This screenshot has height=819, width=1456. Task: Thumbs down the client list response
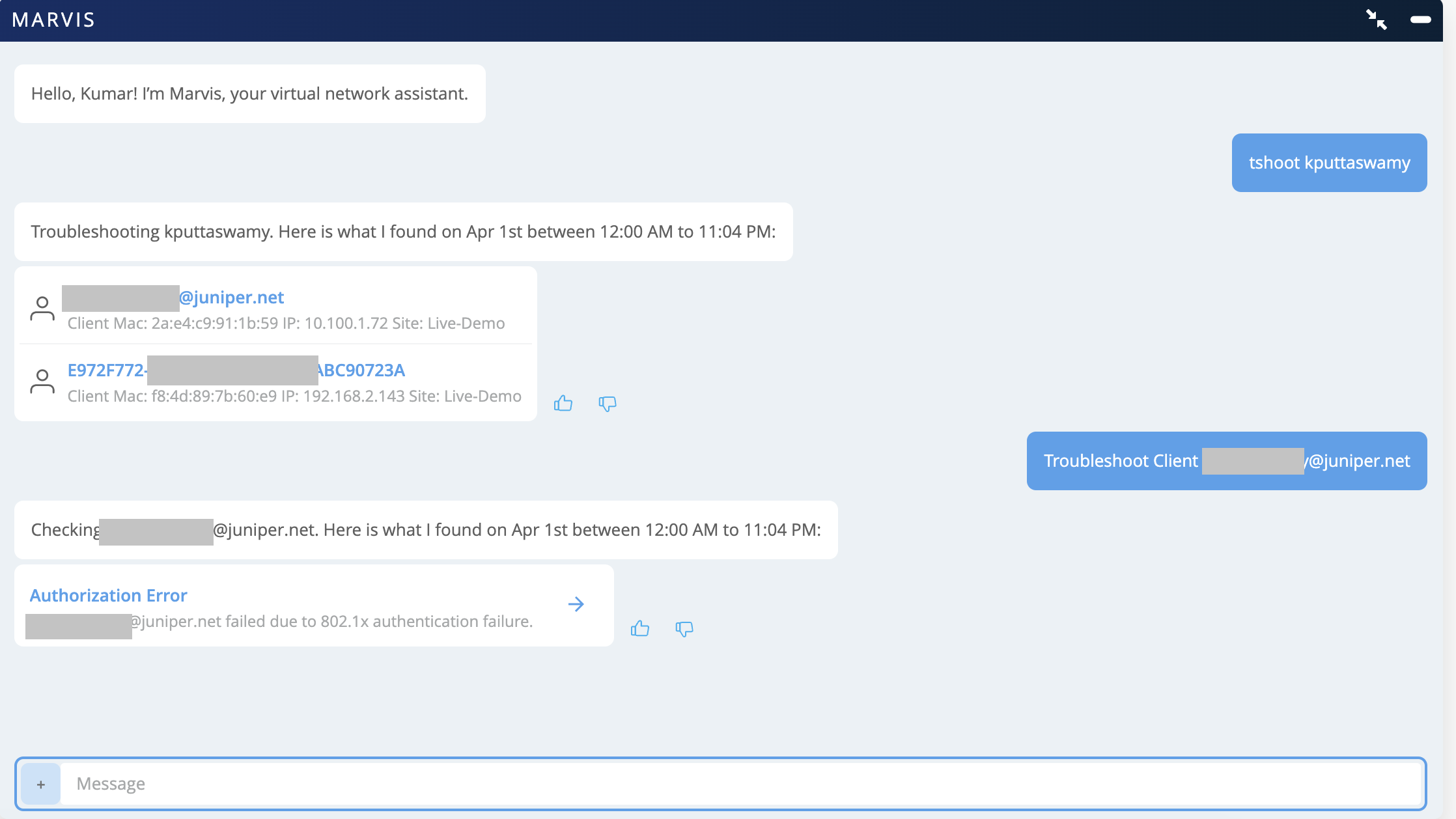coord(607,404)
